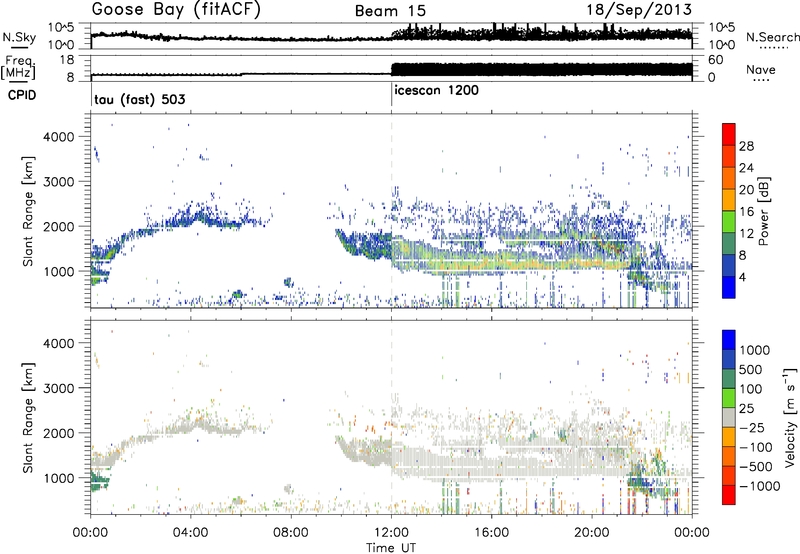Click the 'tau (fast) 503' CPID label
The height and width of the screenshot is (554, 800).
coord(140,99)
